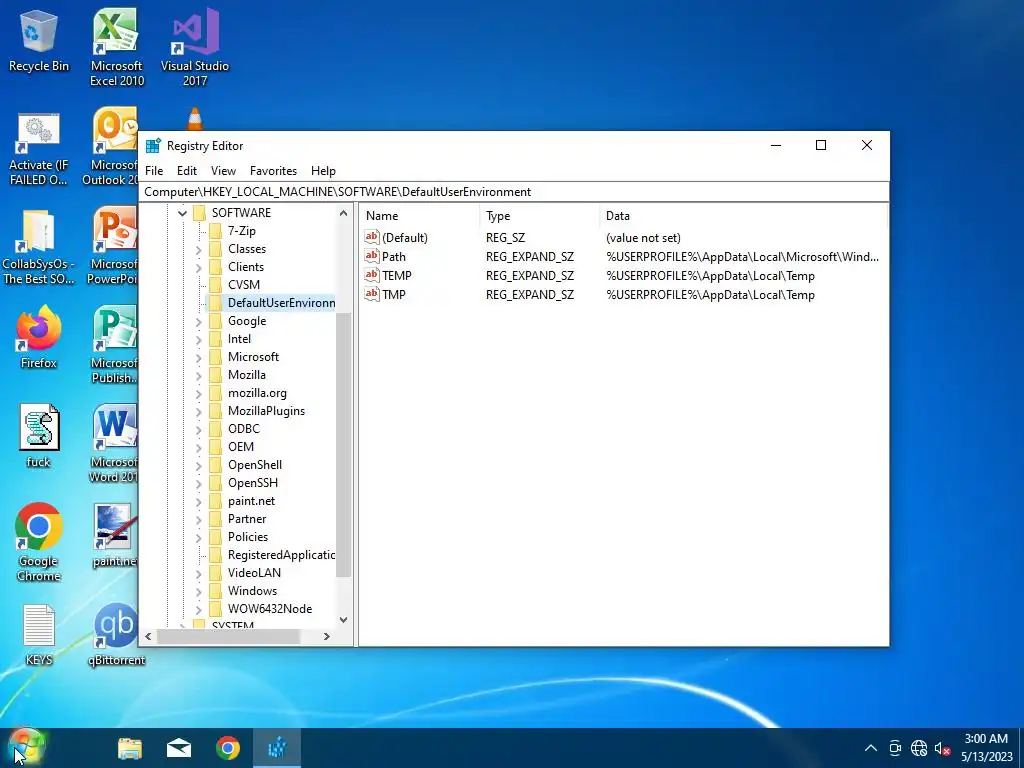Expand the OpenSSH key
Image resolution: width=1024 pixels, height=768 pixels.
[x=199, y=483]
